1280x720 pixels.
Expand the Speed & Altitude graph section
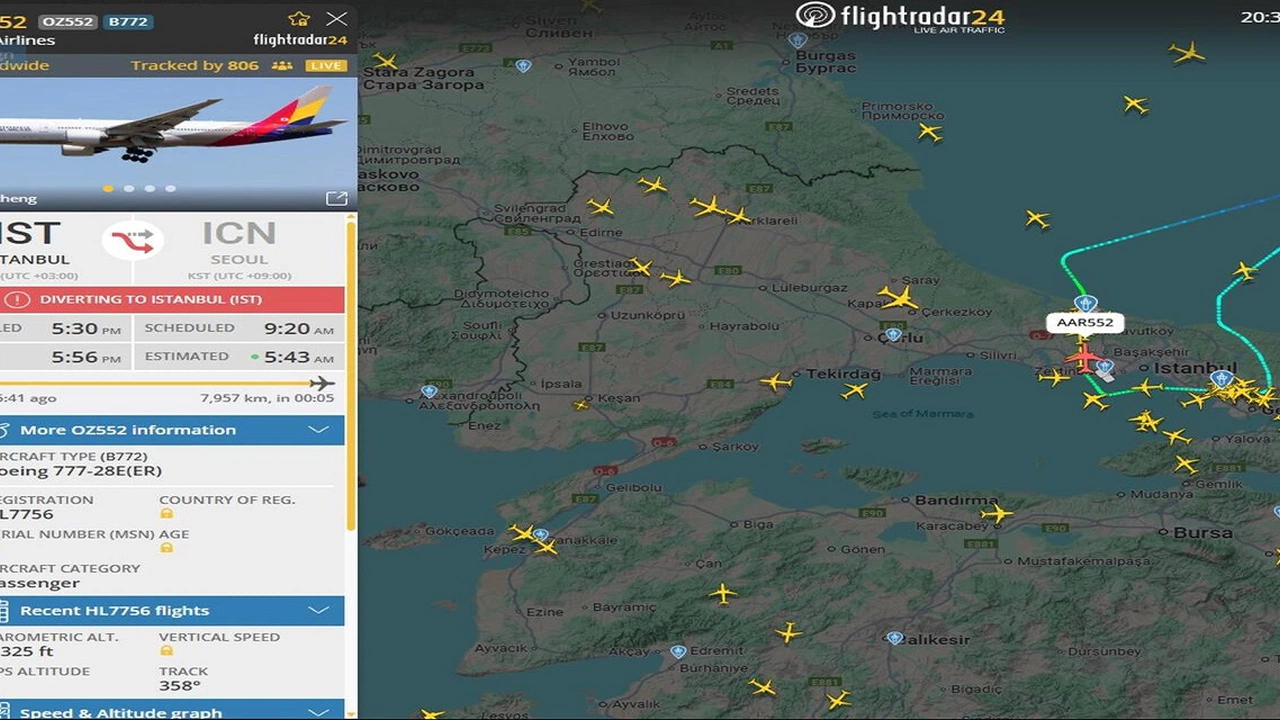tap(172, 710)
